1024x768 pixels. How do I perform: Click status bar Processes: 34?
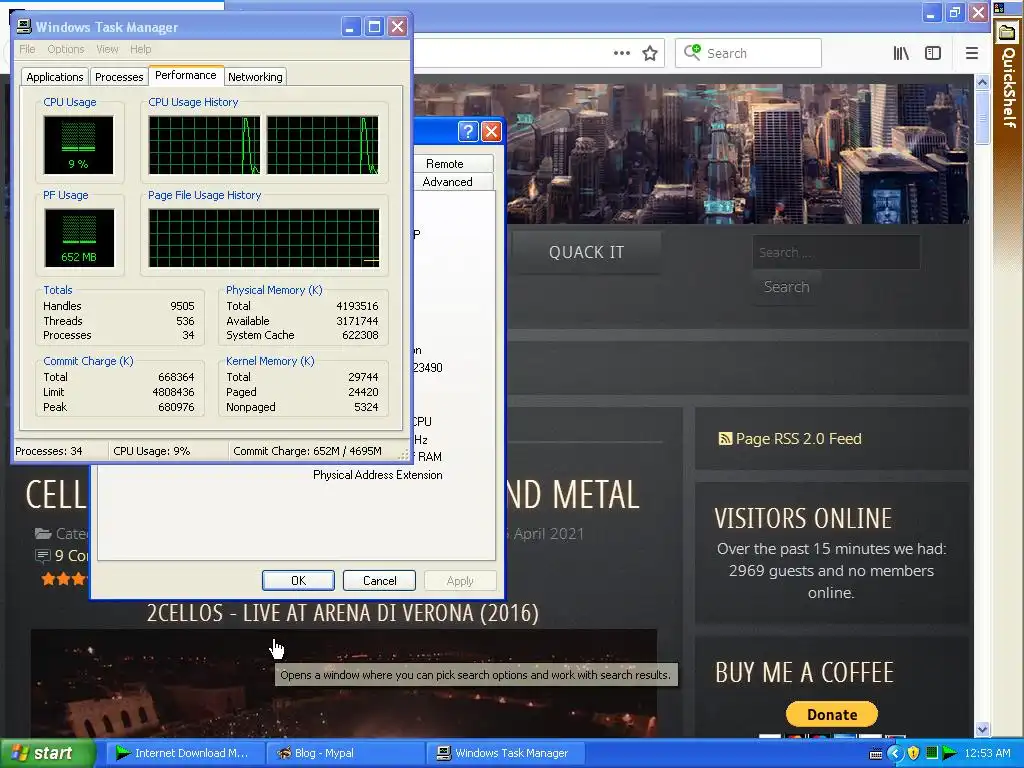point(49,451)
